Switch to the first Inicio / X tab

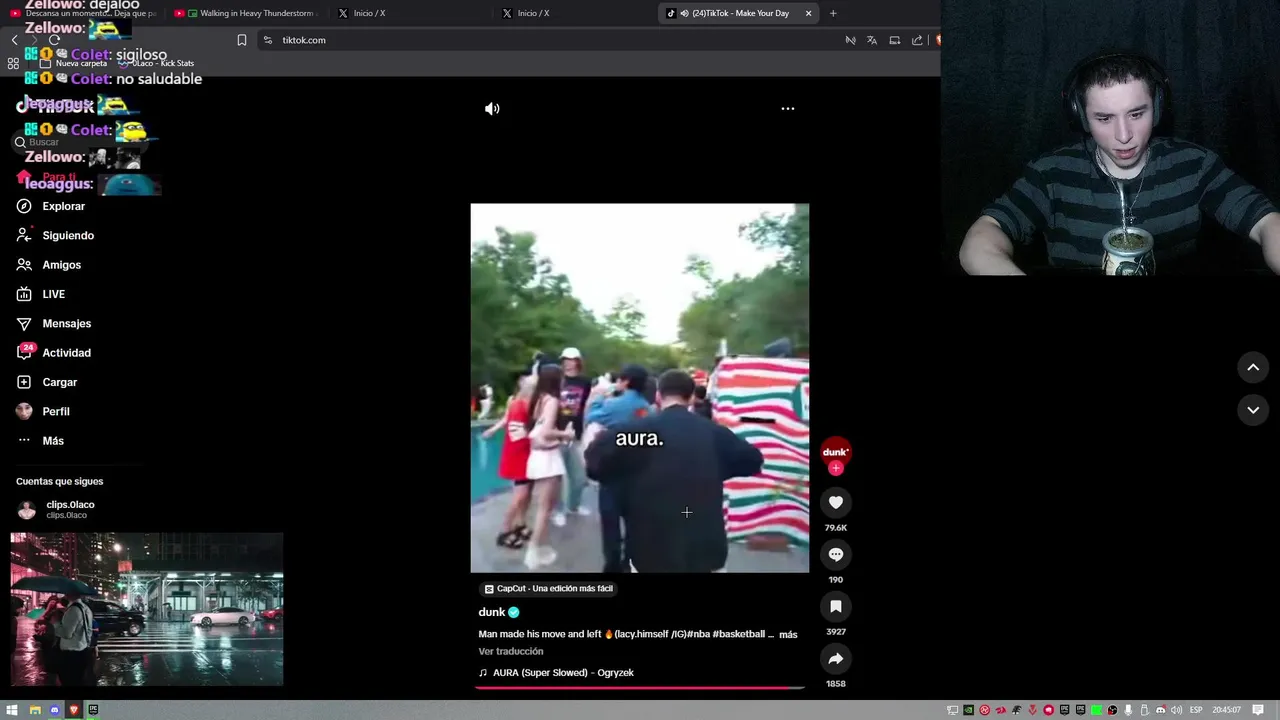pyautogui.click(x=369, y=13)
